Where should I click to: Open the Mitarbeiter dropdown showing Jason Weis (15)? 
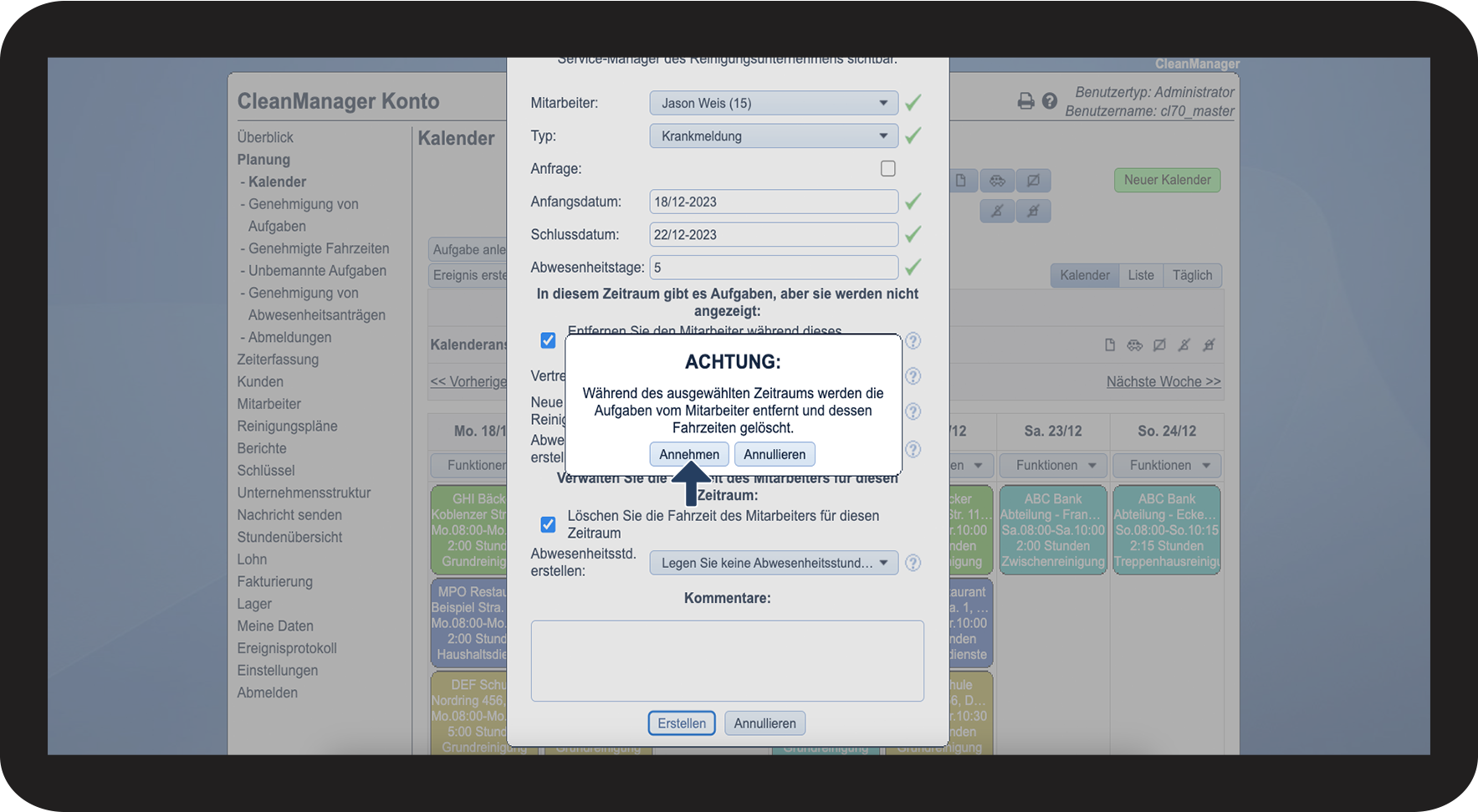click(x=774, y=103)
